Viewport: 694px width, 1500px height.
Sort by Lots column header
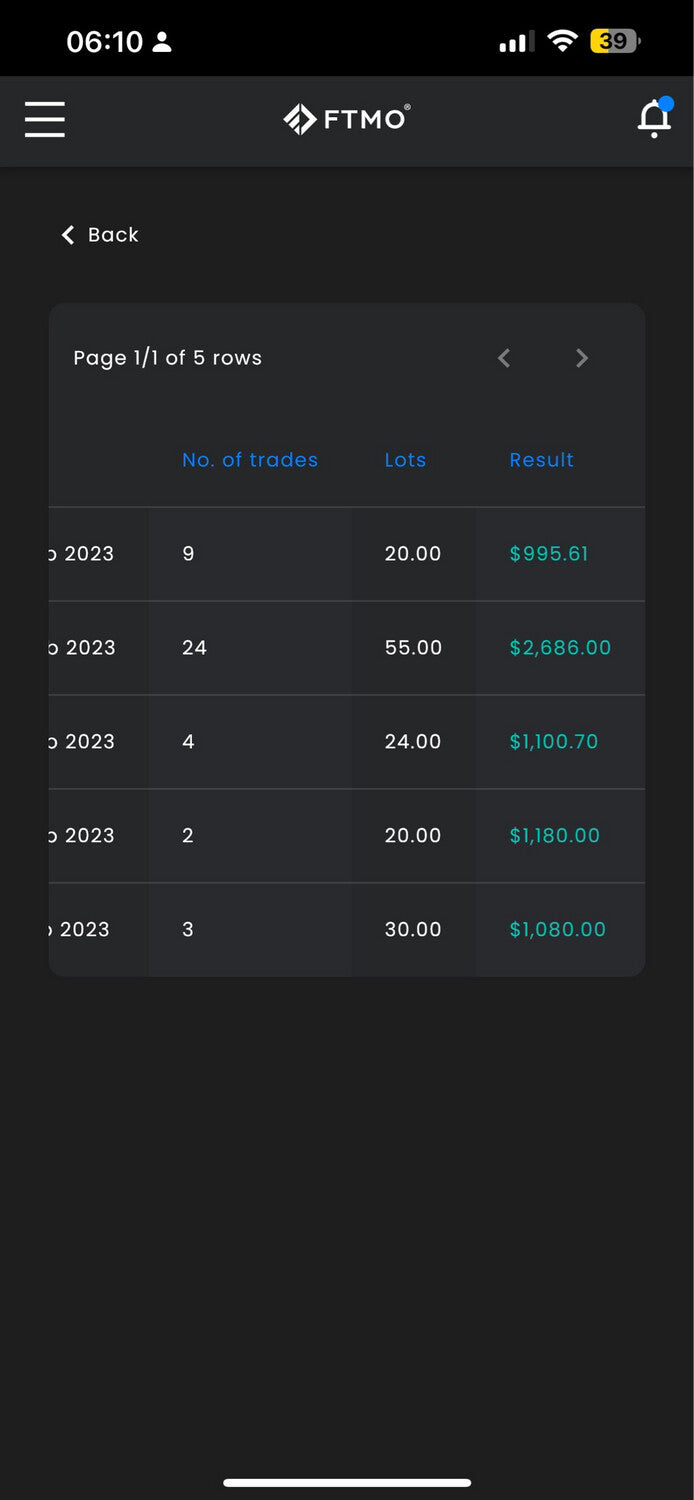coord(405,460)
